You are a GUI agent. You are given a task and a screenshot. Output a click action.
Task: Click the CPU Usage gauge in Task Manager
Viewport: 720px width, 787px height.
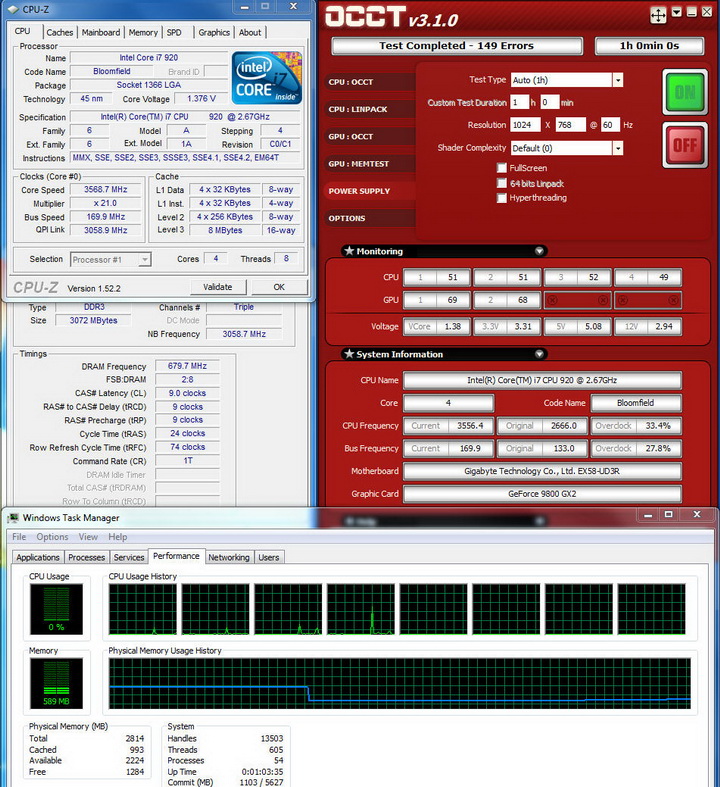pos(56,609)
